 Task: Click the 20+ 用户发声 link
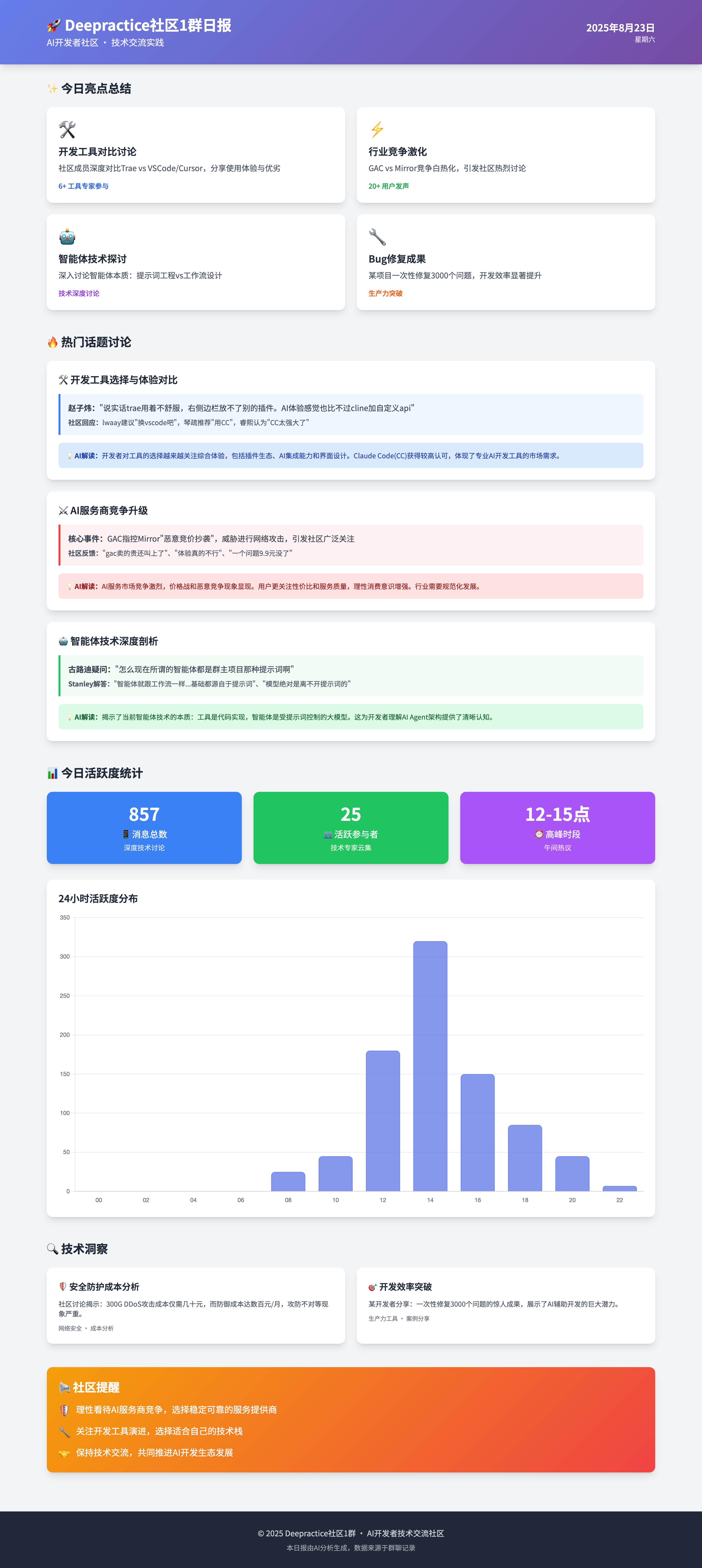point(389,186)
